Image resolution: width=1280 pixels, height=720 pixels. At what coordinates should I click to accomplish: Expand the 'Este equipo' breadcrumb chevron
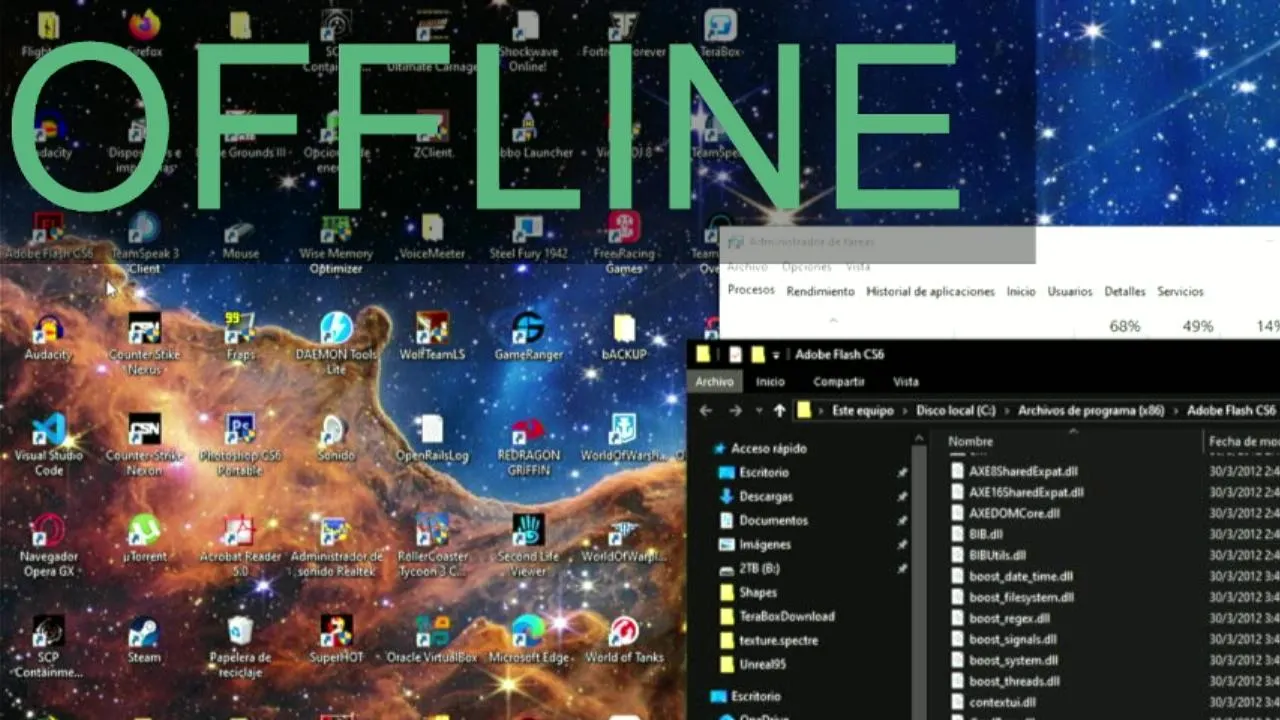click(905, 411)
